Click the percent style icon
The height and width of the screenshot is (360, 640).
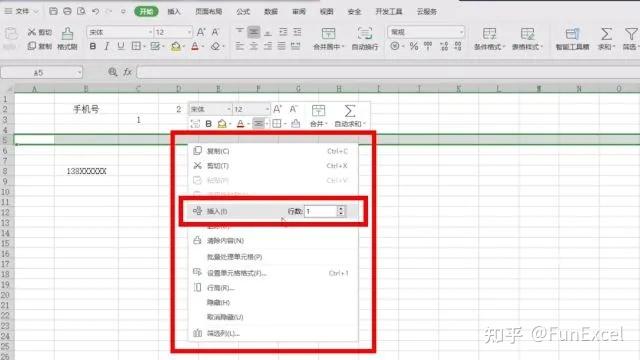point(414,46)
